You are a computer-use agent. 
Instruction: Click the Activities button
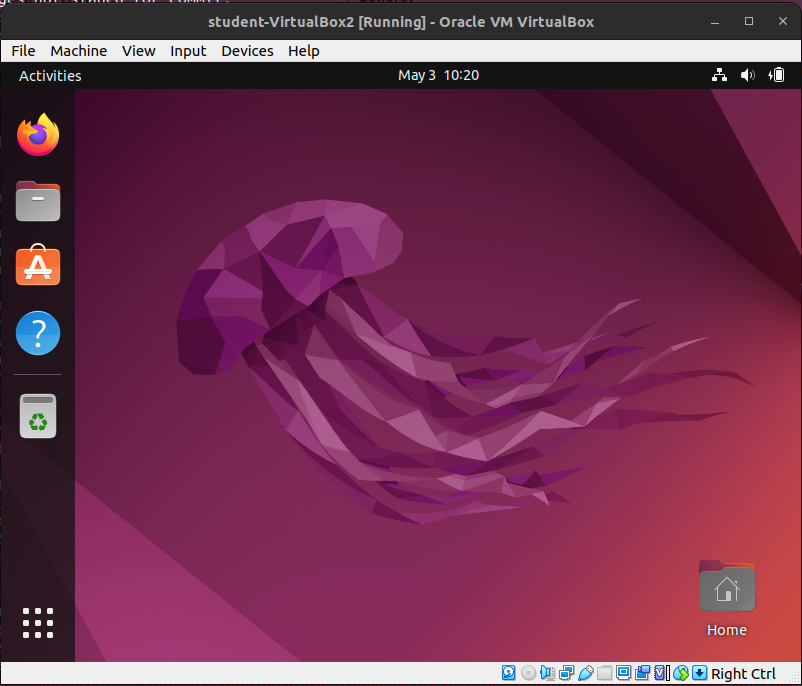50,76
